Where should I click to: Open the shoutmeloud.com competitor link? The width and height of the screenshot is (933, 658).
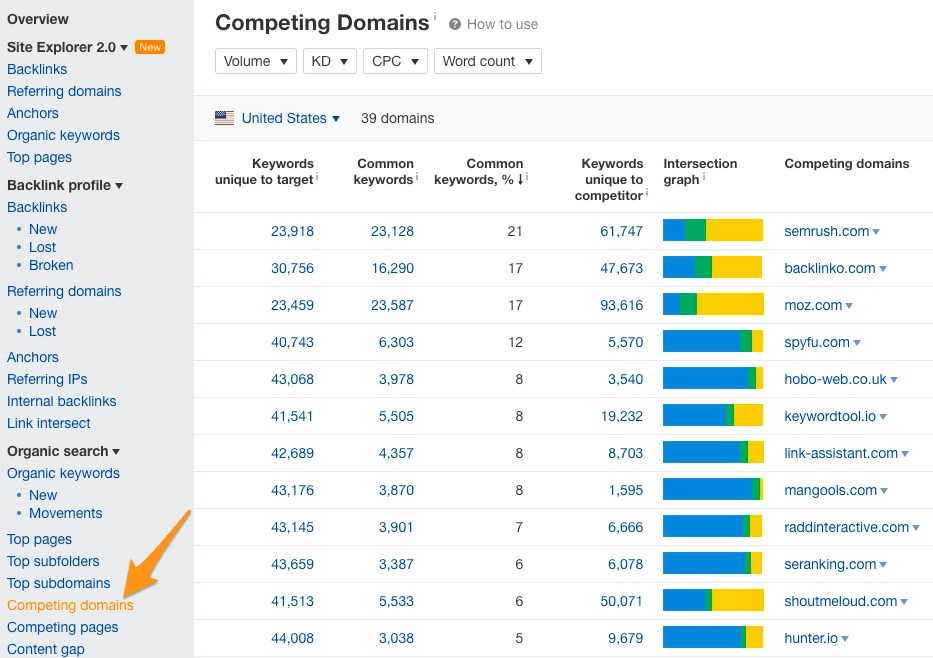(841, 601)
